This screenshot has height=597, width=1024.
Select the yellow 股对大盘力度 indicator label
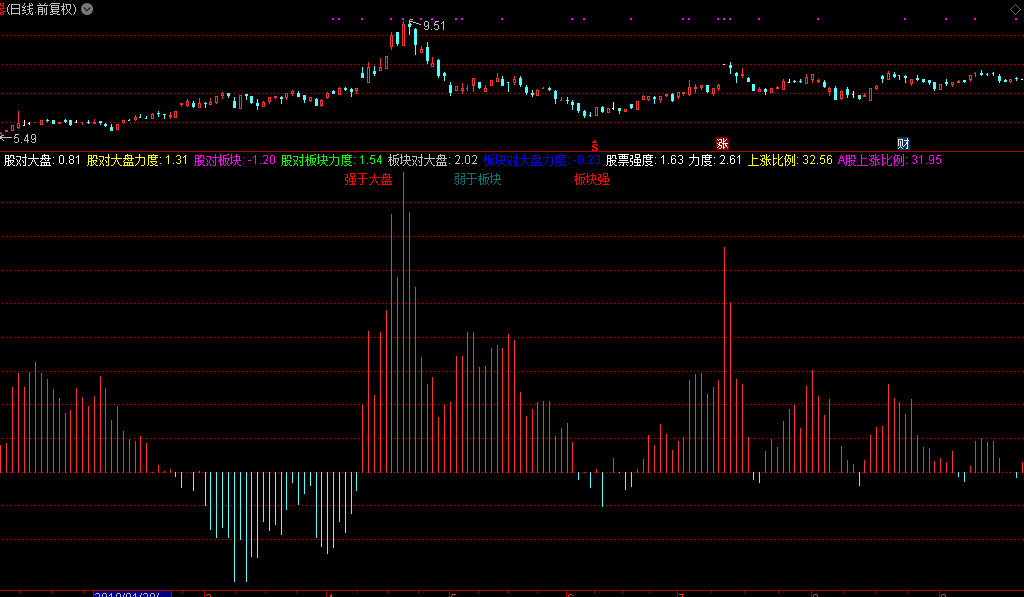pos(124,160)
